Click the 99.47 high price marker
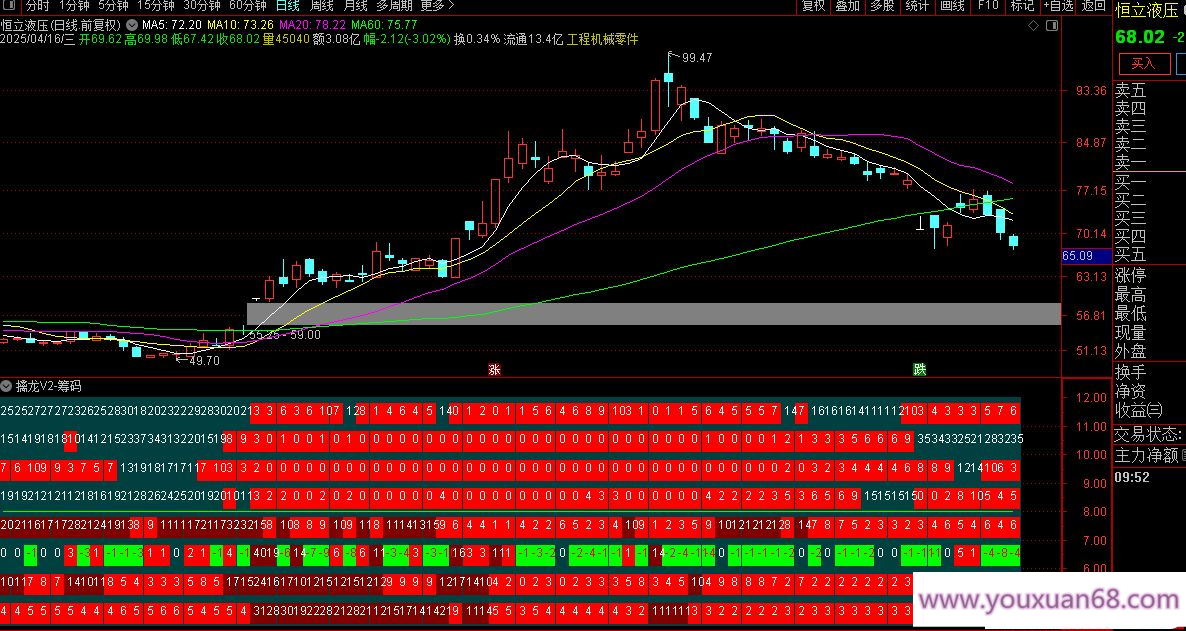Image resolution: width=1186 pixels, height=631 pixels. coord(696,58)
